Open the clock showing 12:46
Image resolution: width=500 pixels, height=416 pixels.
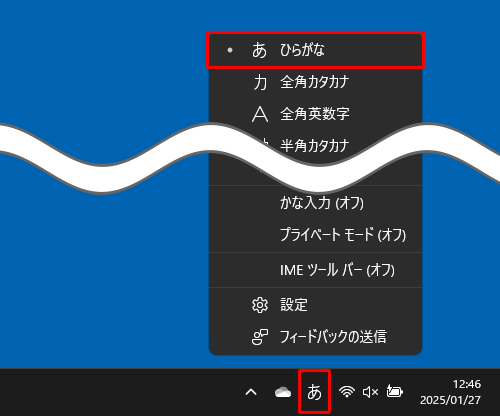467,384
